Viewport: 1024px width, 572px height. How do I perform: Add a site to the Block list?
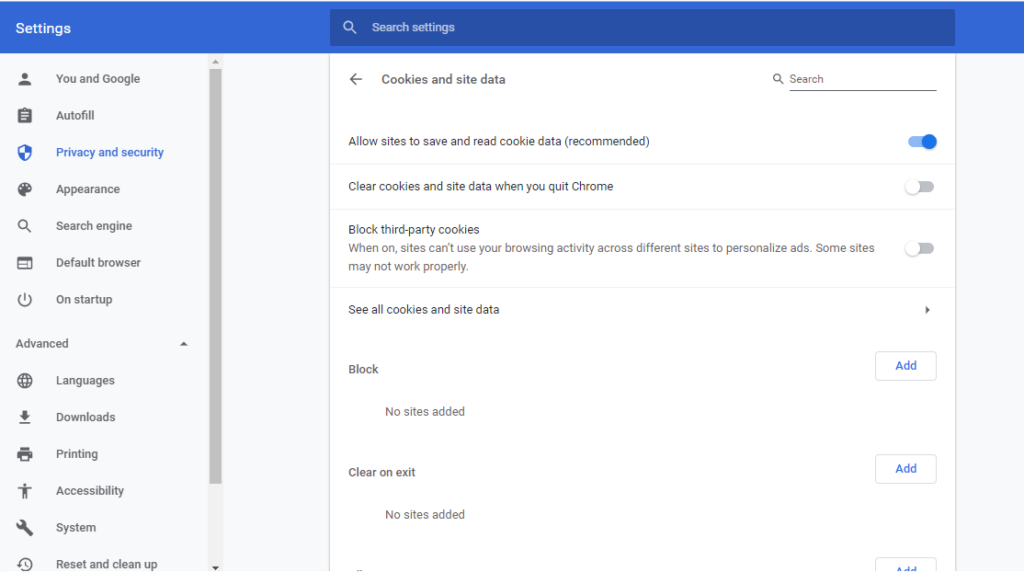[905, 366]
